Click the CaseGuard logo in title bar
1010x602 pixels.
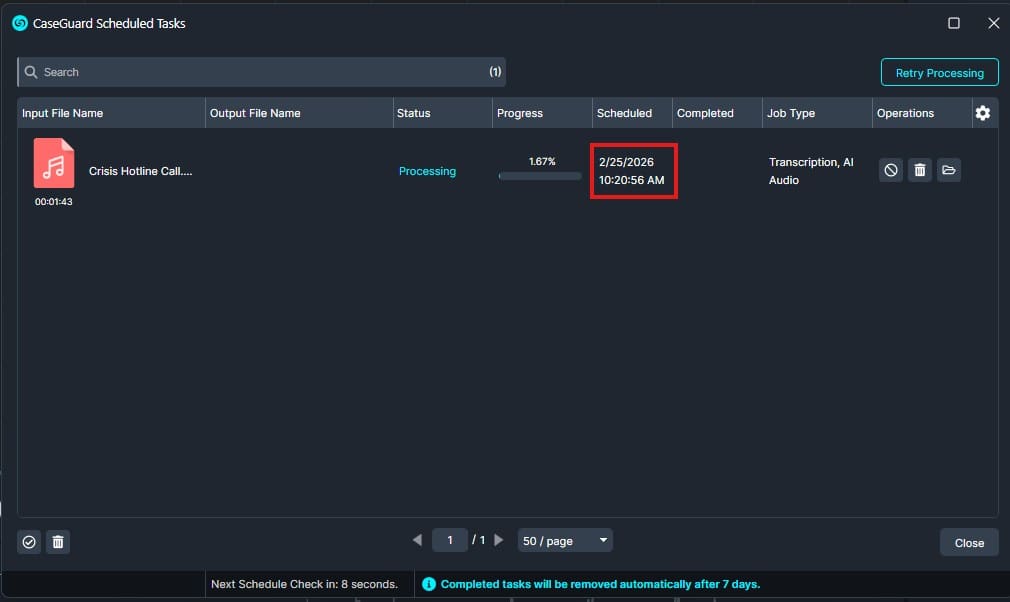pyautogui.click(x=19, y=23)
